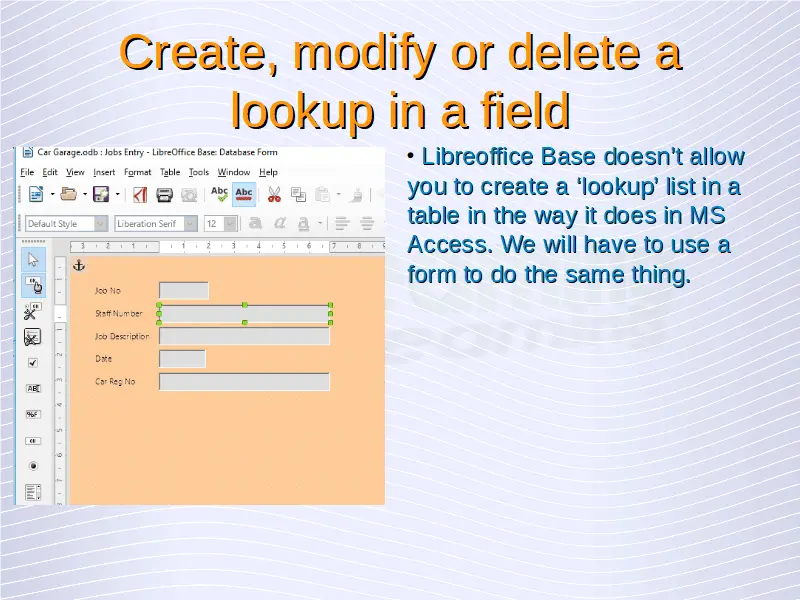This screenshot has height=600, width=800.
Task: Open the Save dropdown arrow
Action: 117,194
